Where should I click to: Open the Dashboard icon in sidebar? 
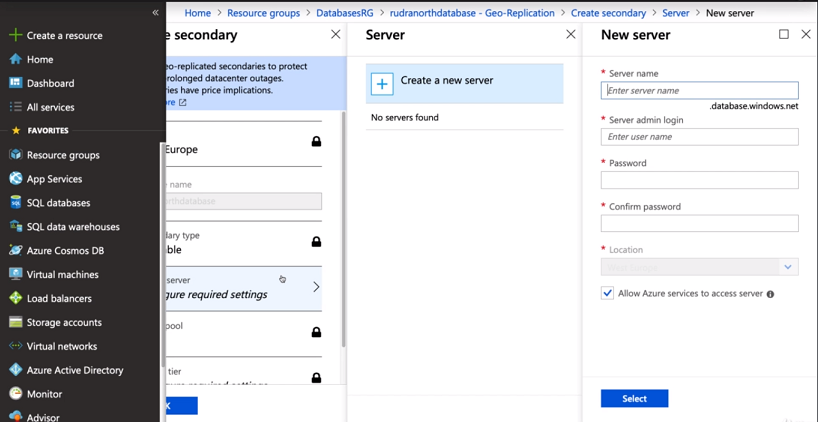tap(16, 83)
